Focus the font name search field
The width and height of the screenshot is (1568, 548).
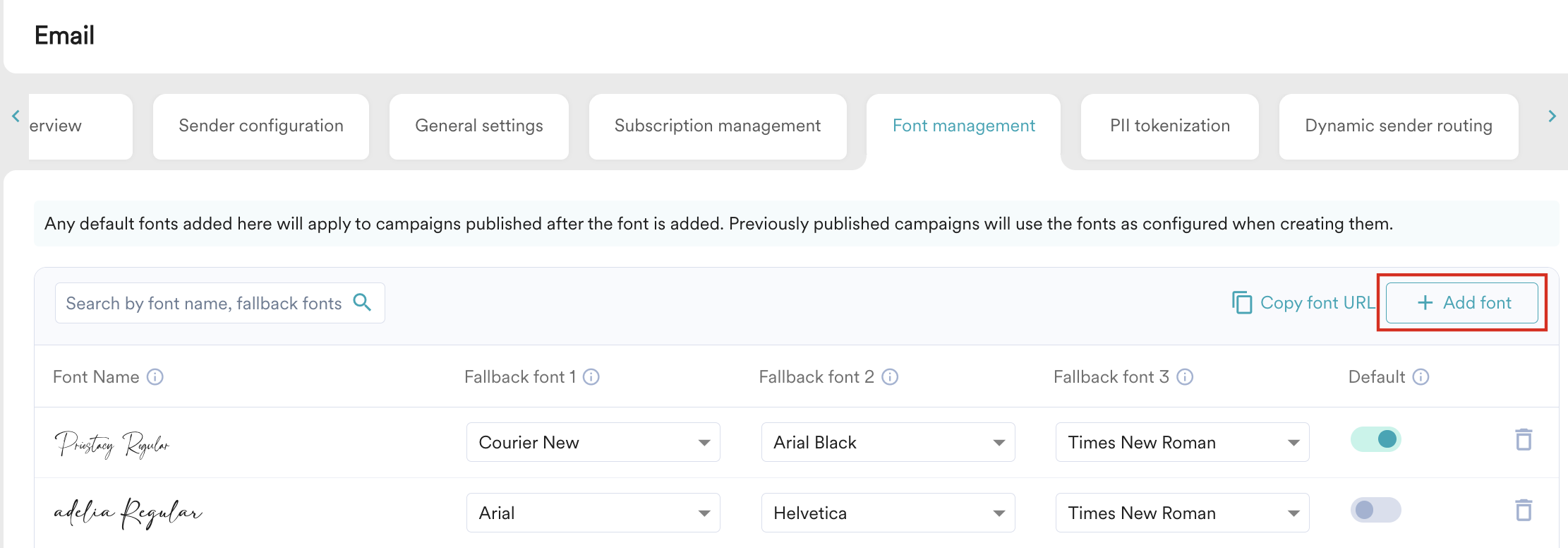[x=203, y=304]
